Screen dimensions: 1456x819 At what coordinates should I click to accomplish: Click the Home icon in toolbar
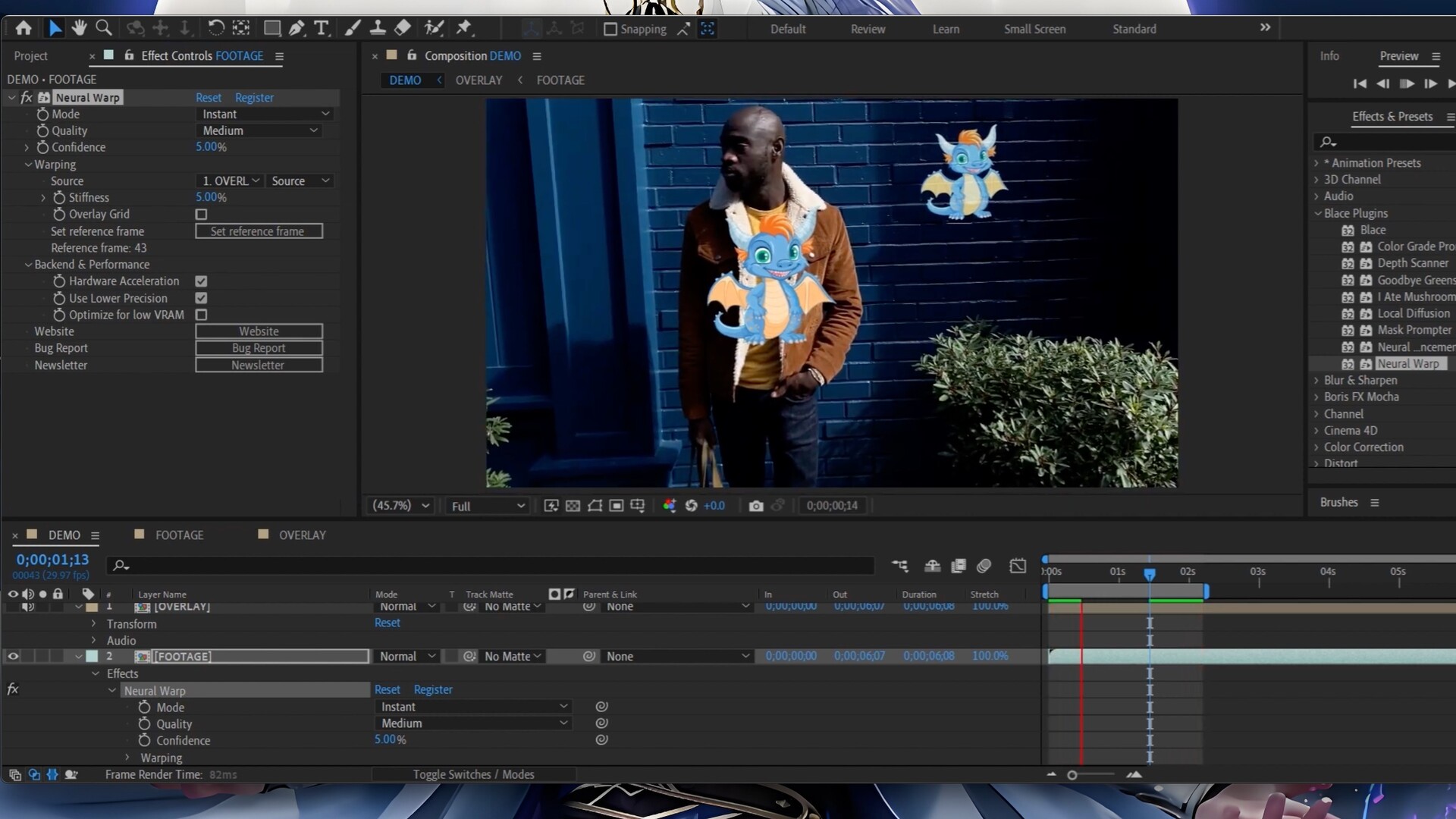(24, 29)
